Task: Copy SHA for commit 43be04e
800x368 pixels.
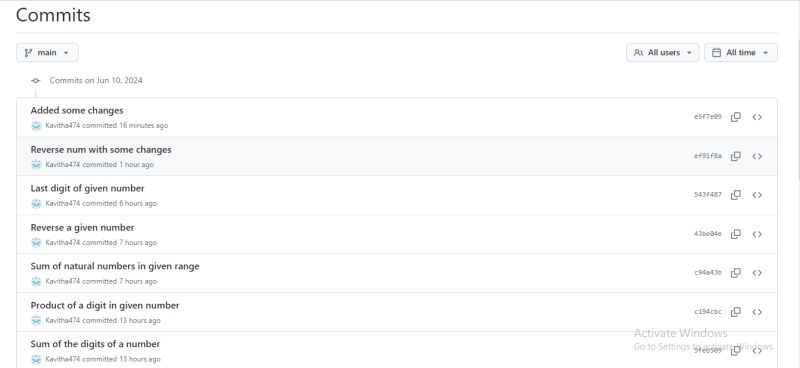Action: (x=735, y=234)
